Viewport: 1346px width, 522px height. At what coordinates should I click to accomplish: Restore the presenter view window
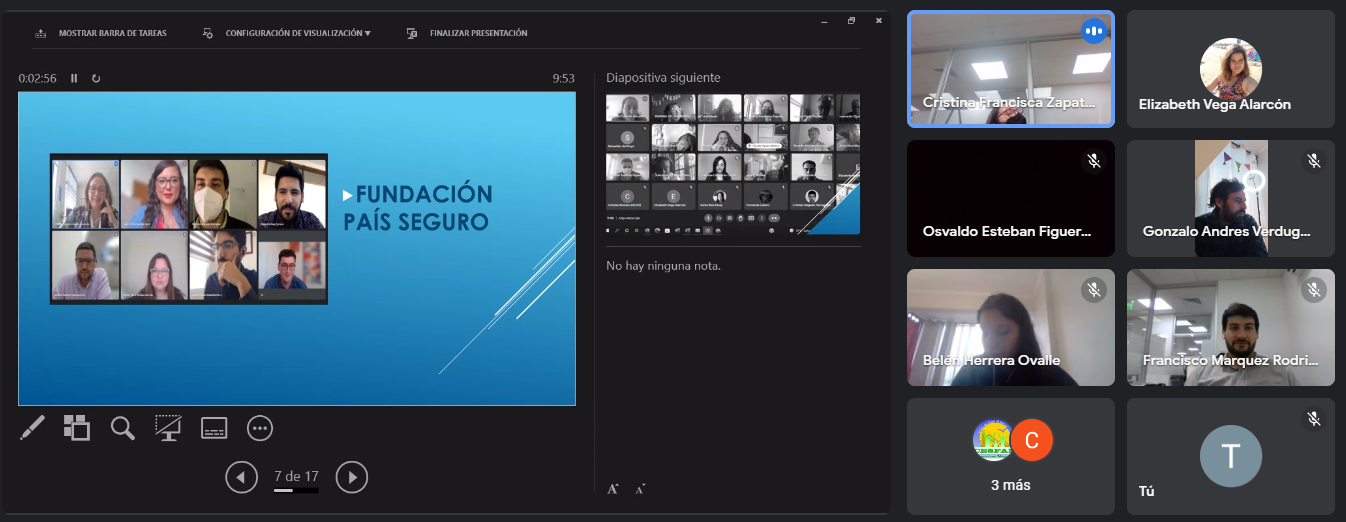(x=851, y=20)
